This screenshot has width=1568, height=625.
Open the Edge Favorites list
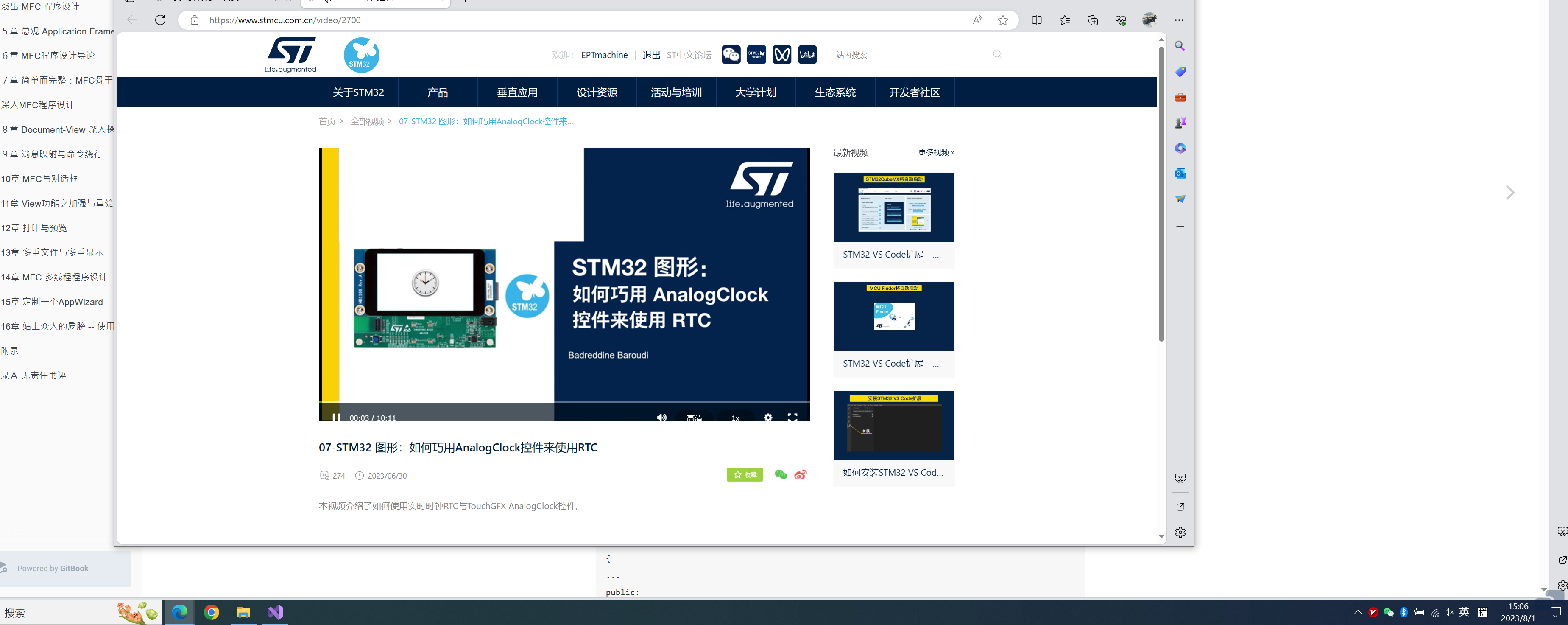click(1065, 20)
